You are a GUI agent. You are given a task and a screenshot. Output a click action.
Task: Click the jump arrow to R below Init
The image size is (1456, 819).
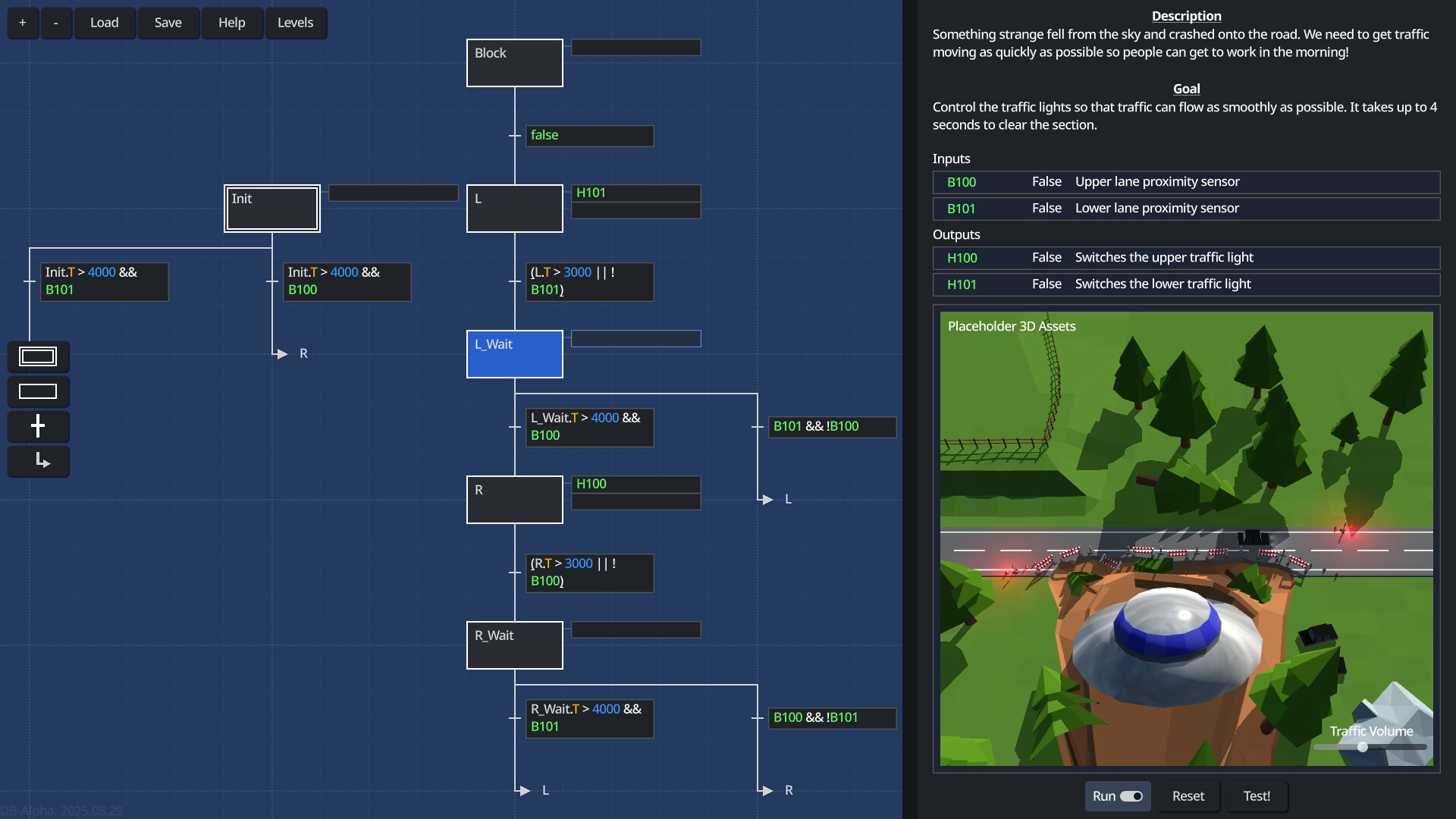282,354
